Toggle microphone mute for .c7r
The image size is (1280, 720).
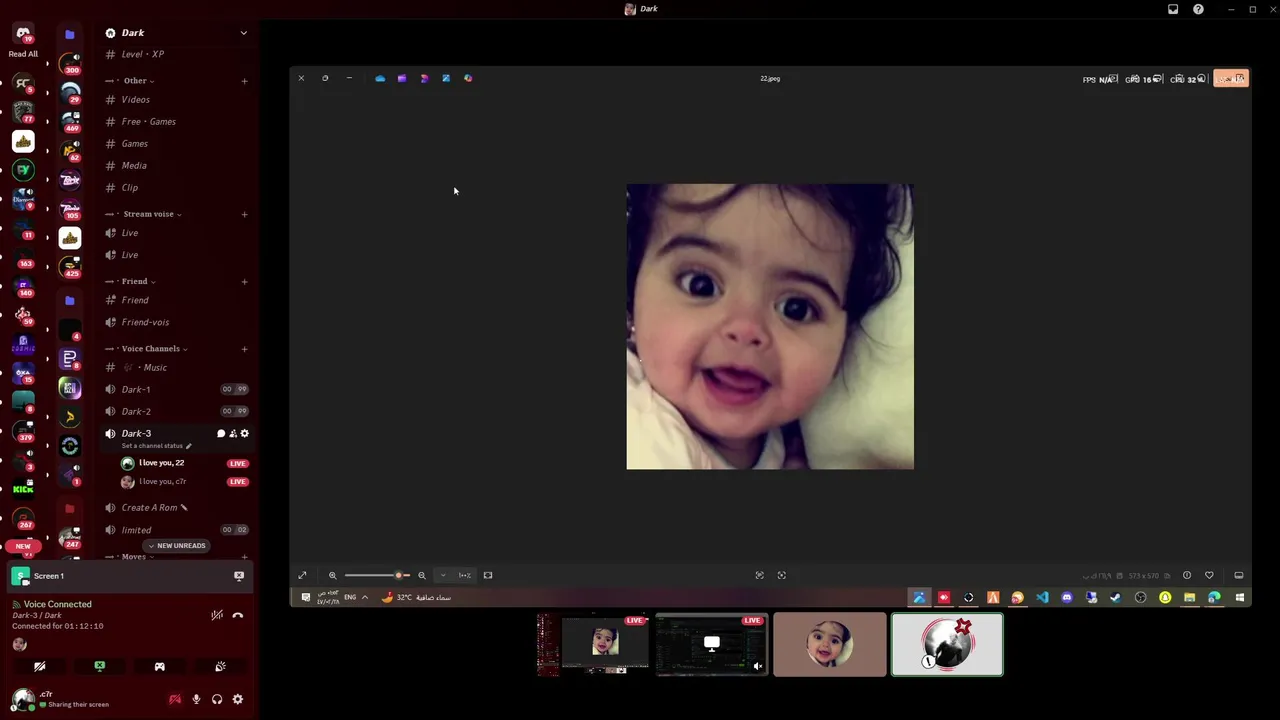(x=196, y=699)
